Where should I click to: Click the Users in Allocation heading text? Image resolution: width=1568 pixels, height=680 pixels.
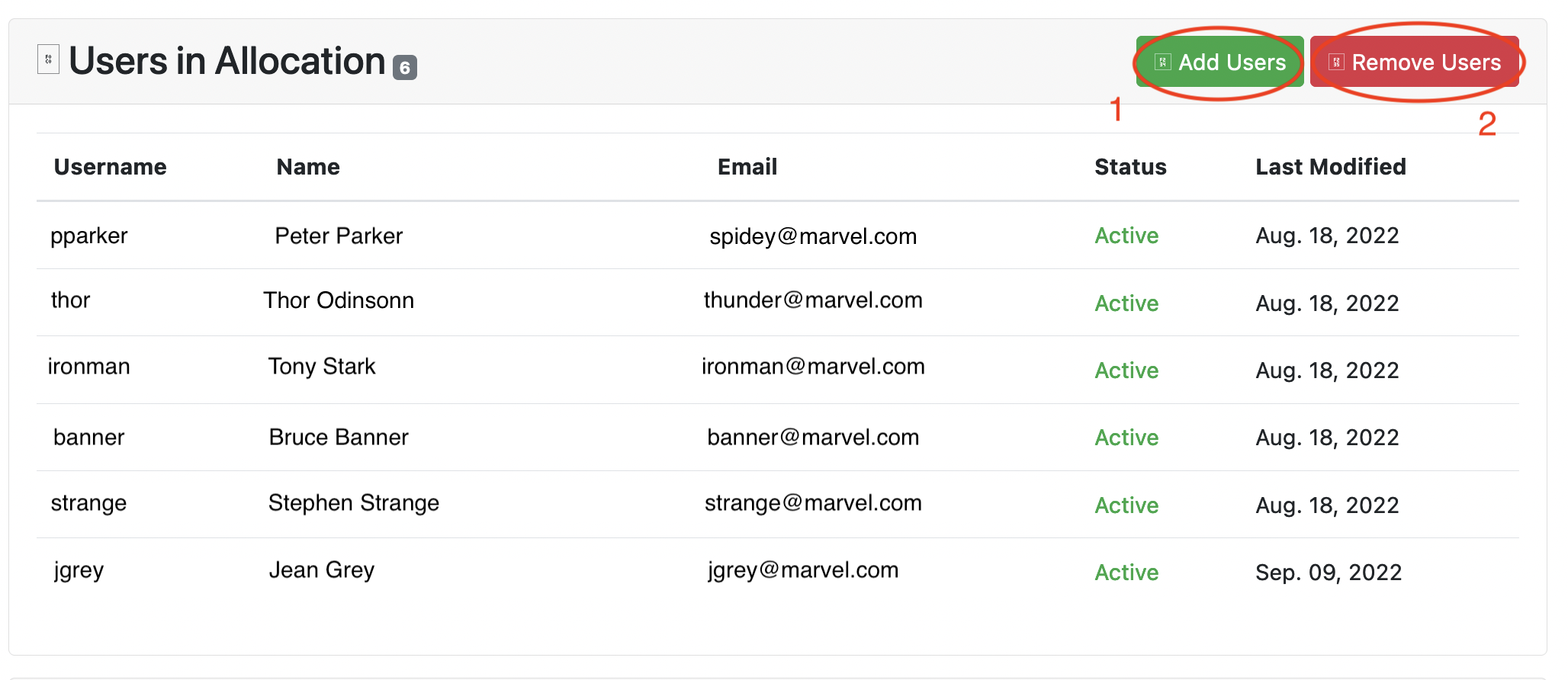(227, 61)
